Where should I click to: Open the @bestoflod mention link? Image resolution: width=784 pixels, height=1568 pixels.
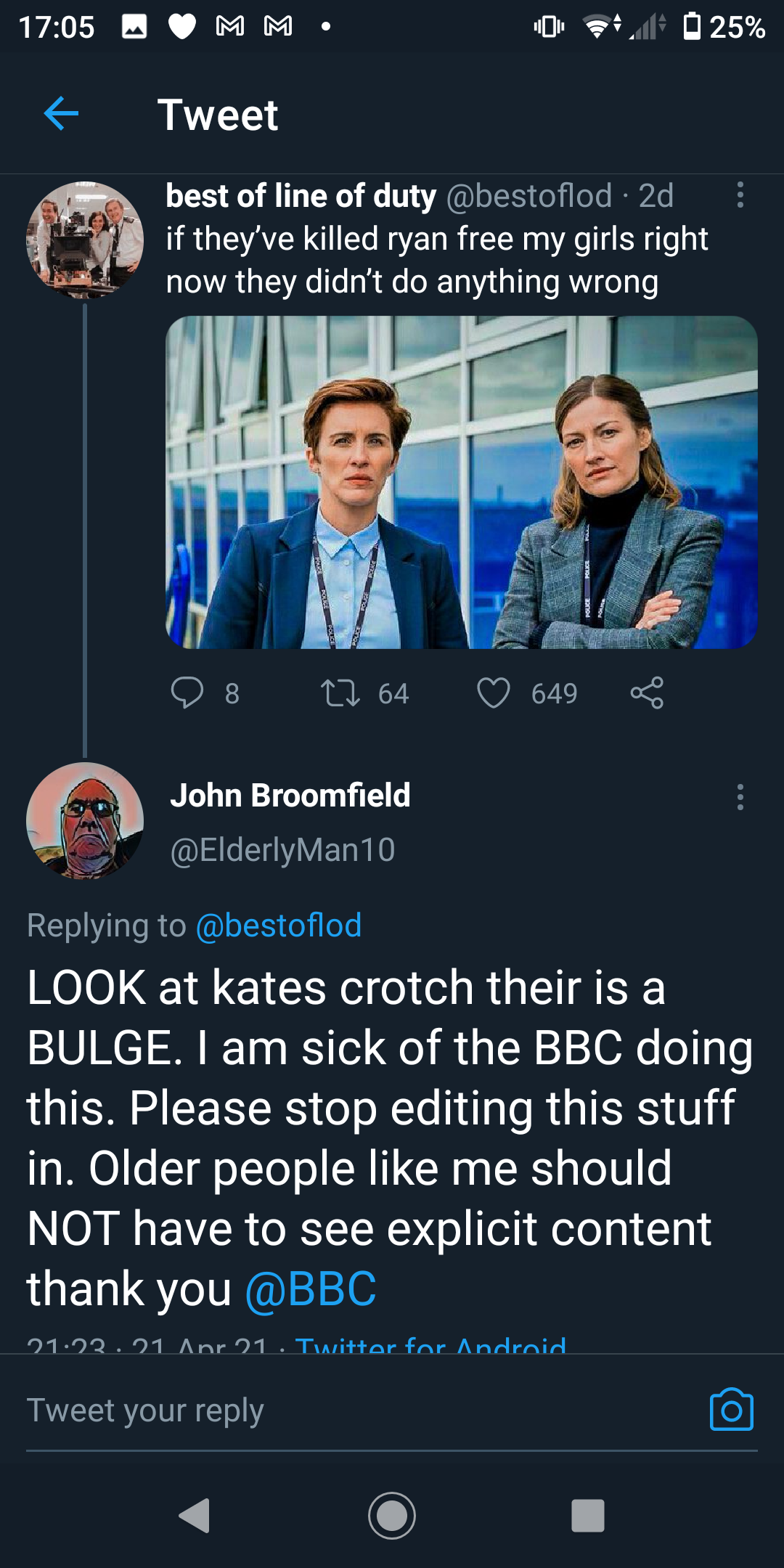(279, 926)
